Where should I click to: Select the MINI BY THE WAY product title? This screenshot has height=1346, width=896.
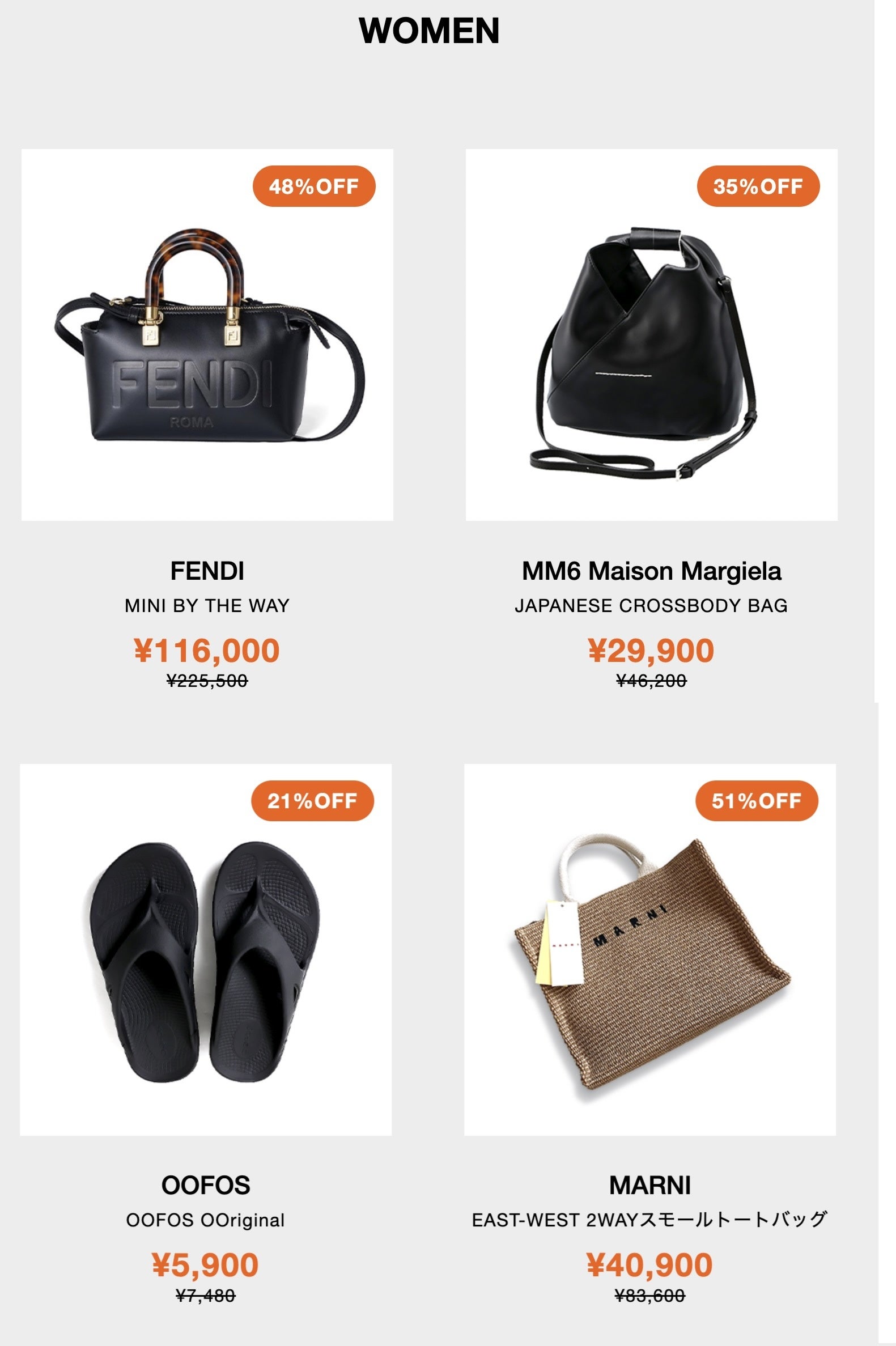click(x=207, y=606)
